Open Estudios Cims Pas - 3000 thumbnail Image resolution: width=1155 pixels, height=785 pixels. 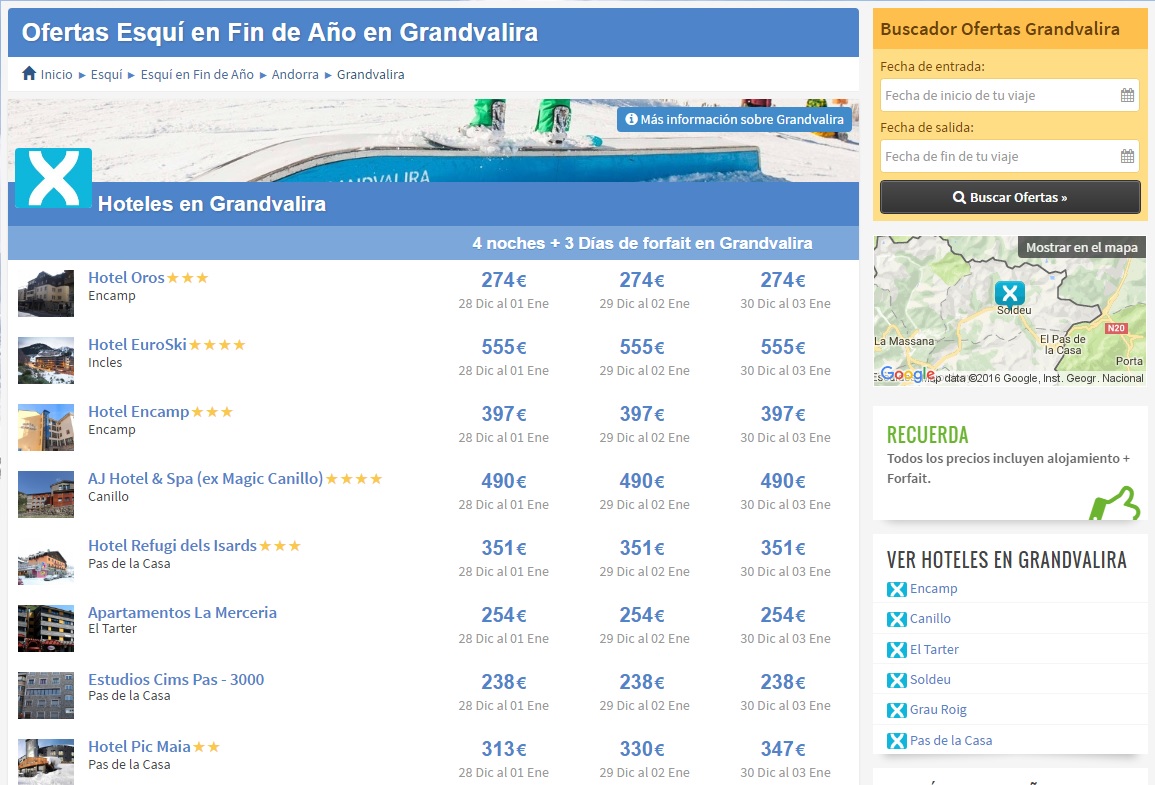(46, 695)
